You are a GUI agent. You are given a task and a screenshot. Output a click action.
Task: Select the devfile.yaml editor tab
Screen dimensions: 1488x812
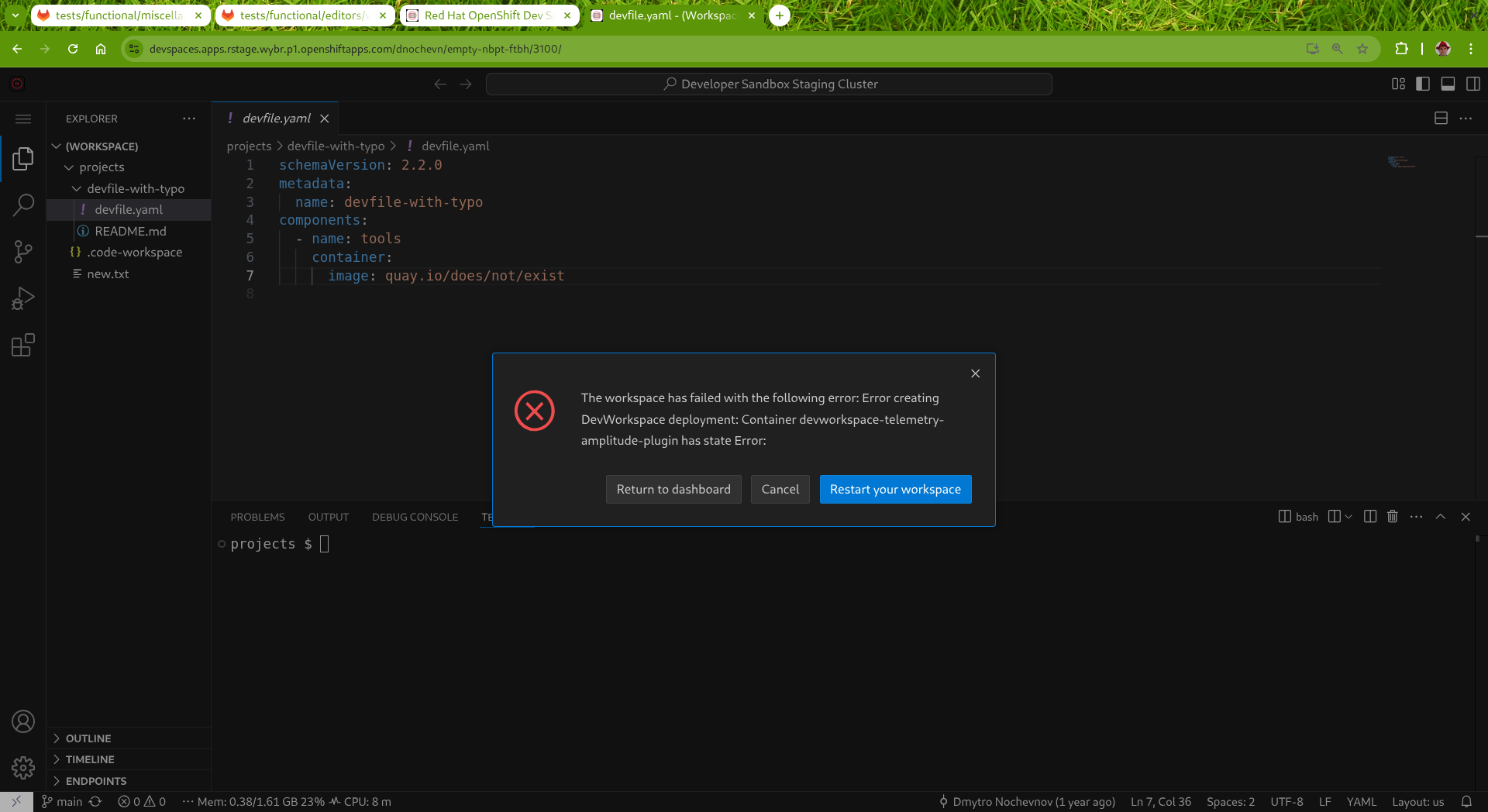[275, 119]
